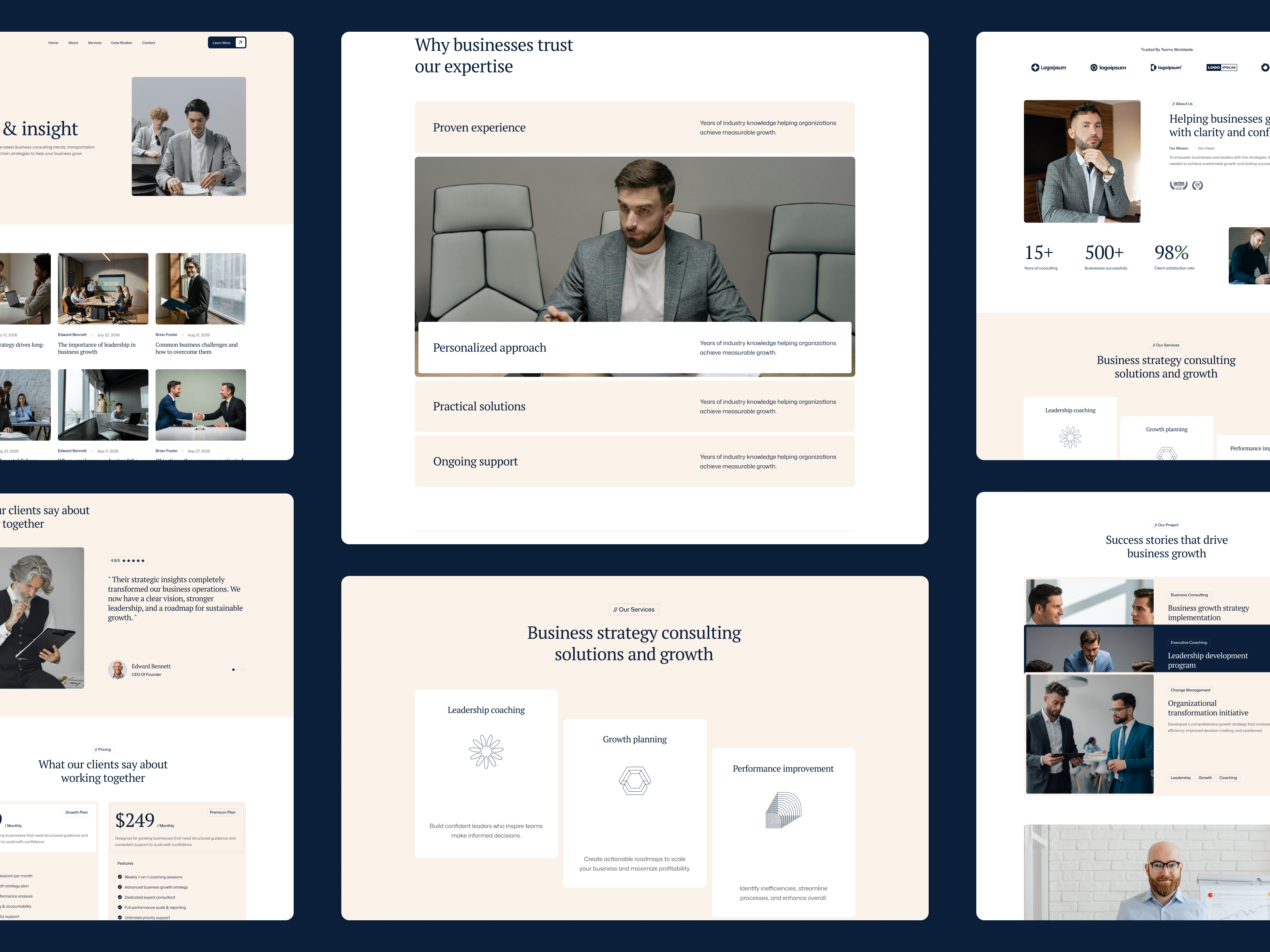Click the Executive Coaching category tag
The image size is (1270, 952).
(x=1189, y=643)
